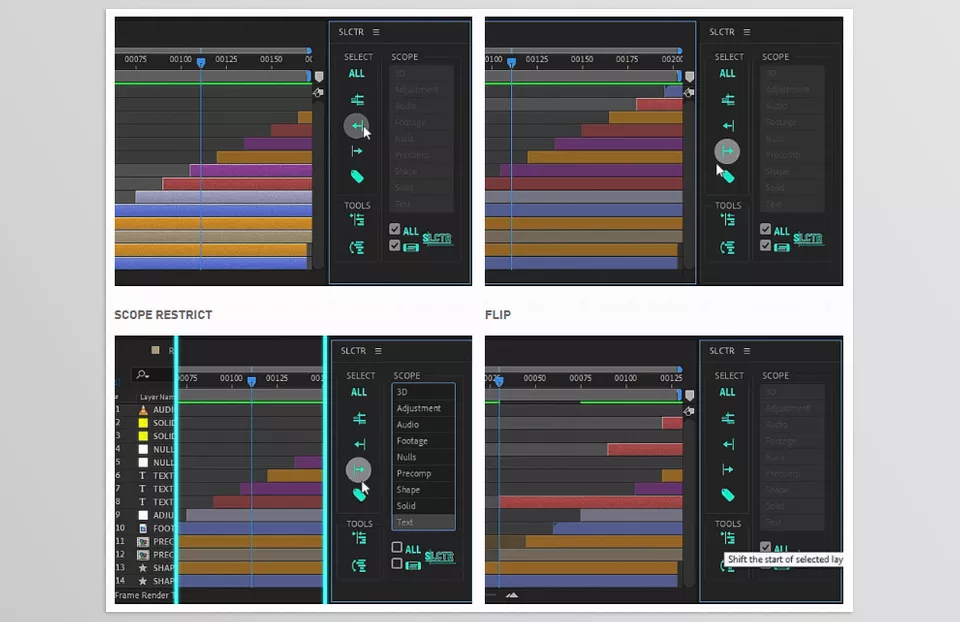Select Audio in the Scope list

tap(423, 424)
